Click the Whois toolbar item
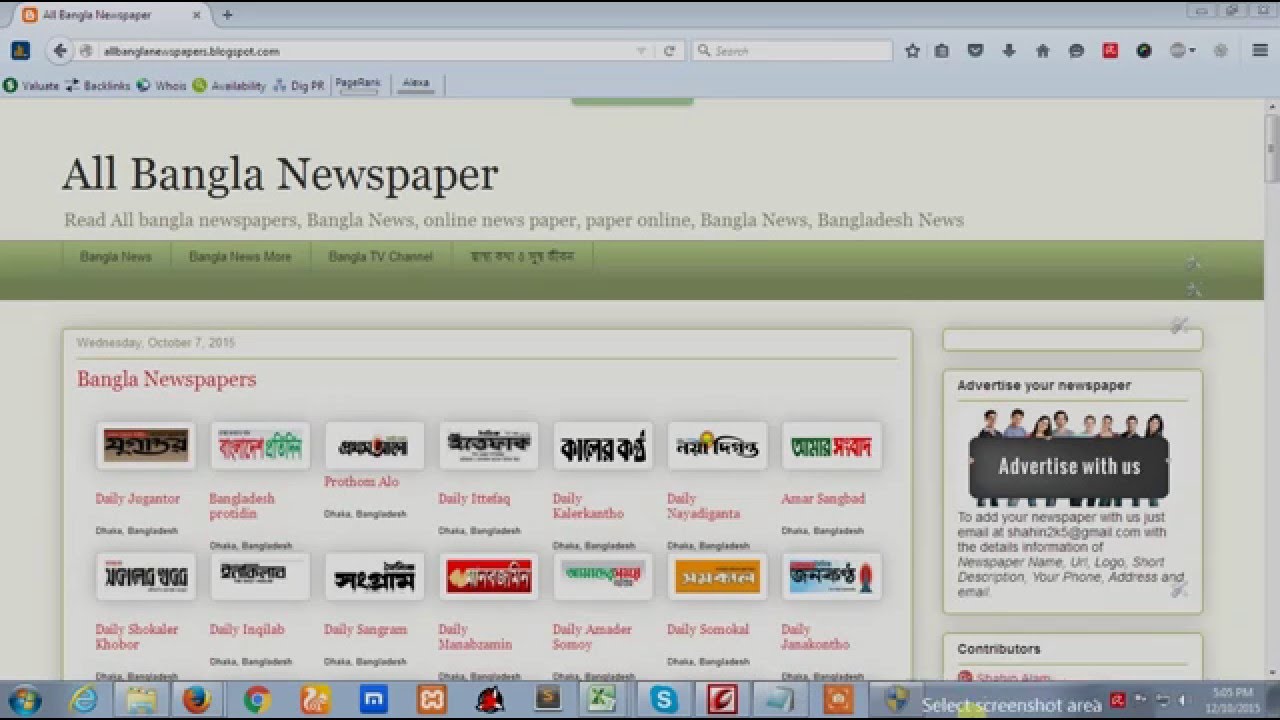This screenshot has height=720, width=1280. tap(162, 86)
